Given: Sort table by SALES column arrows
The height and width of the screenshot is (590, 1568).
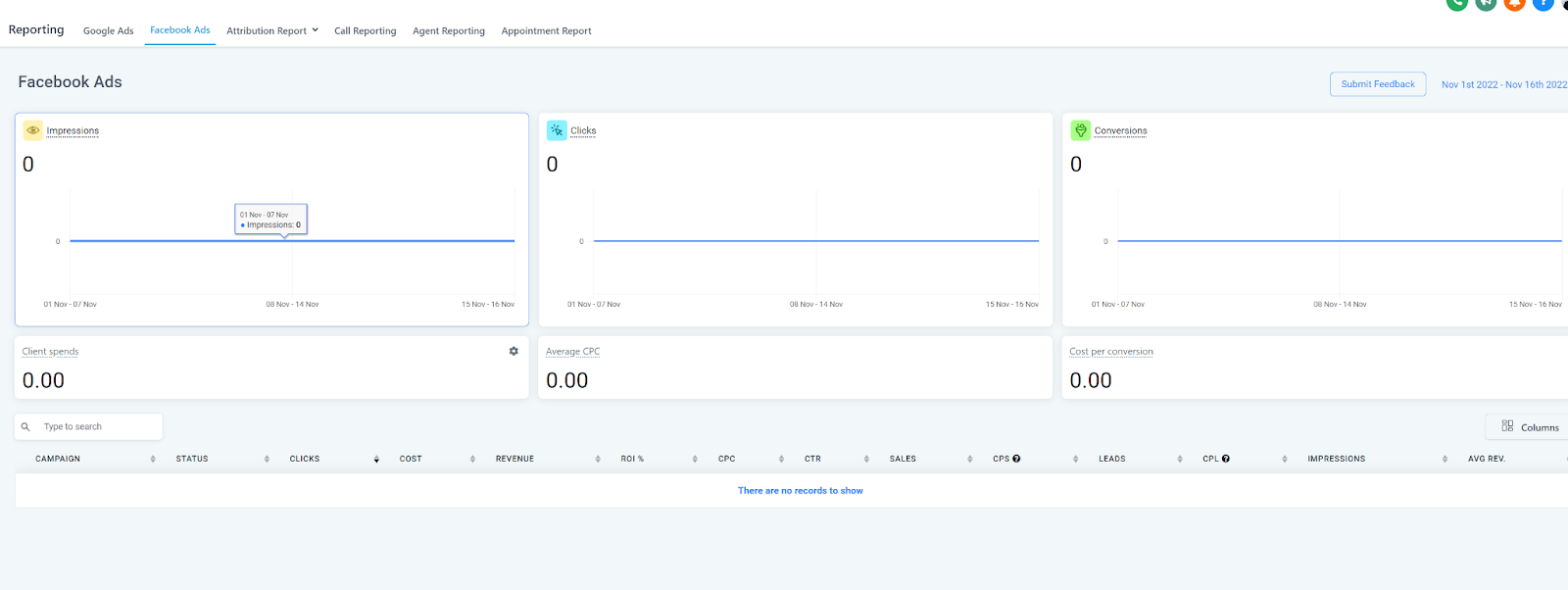Looking at the screenshot, I should tap(970, 459).
